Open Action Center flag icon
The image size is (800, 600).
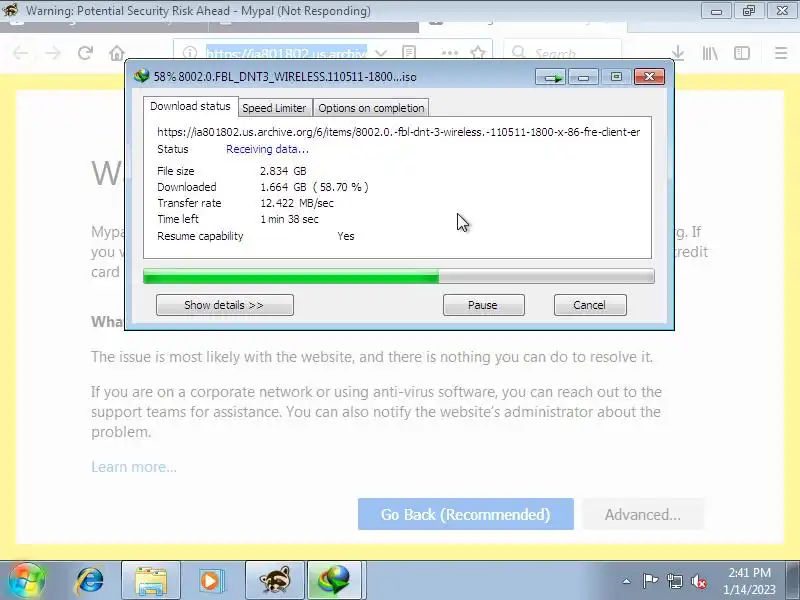pyautogui.click(x=650, y=581)
